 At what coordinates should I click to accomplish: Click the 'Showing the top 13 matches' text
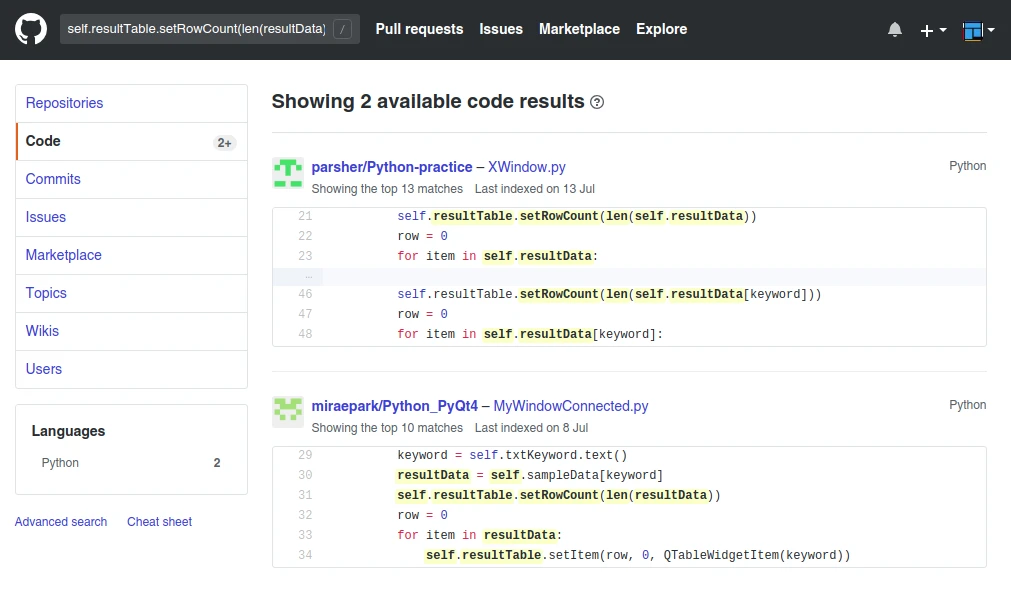coord(387,189)
